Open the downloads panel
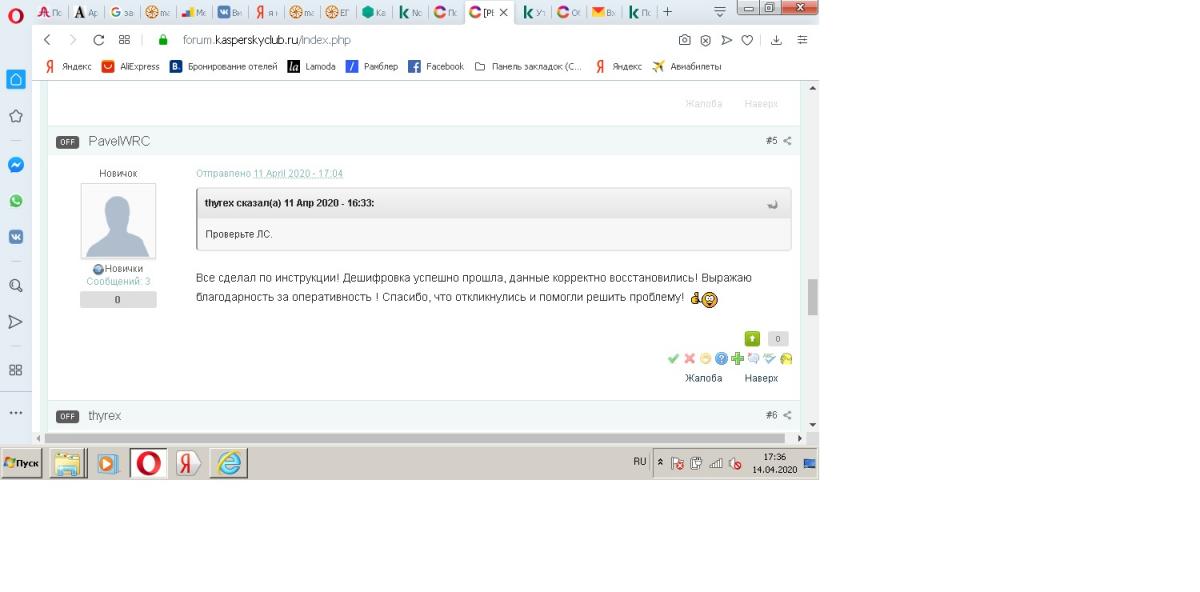 pos(777,40)
